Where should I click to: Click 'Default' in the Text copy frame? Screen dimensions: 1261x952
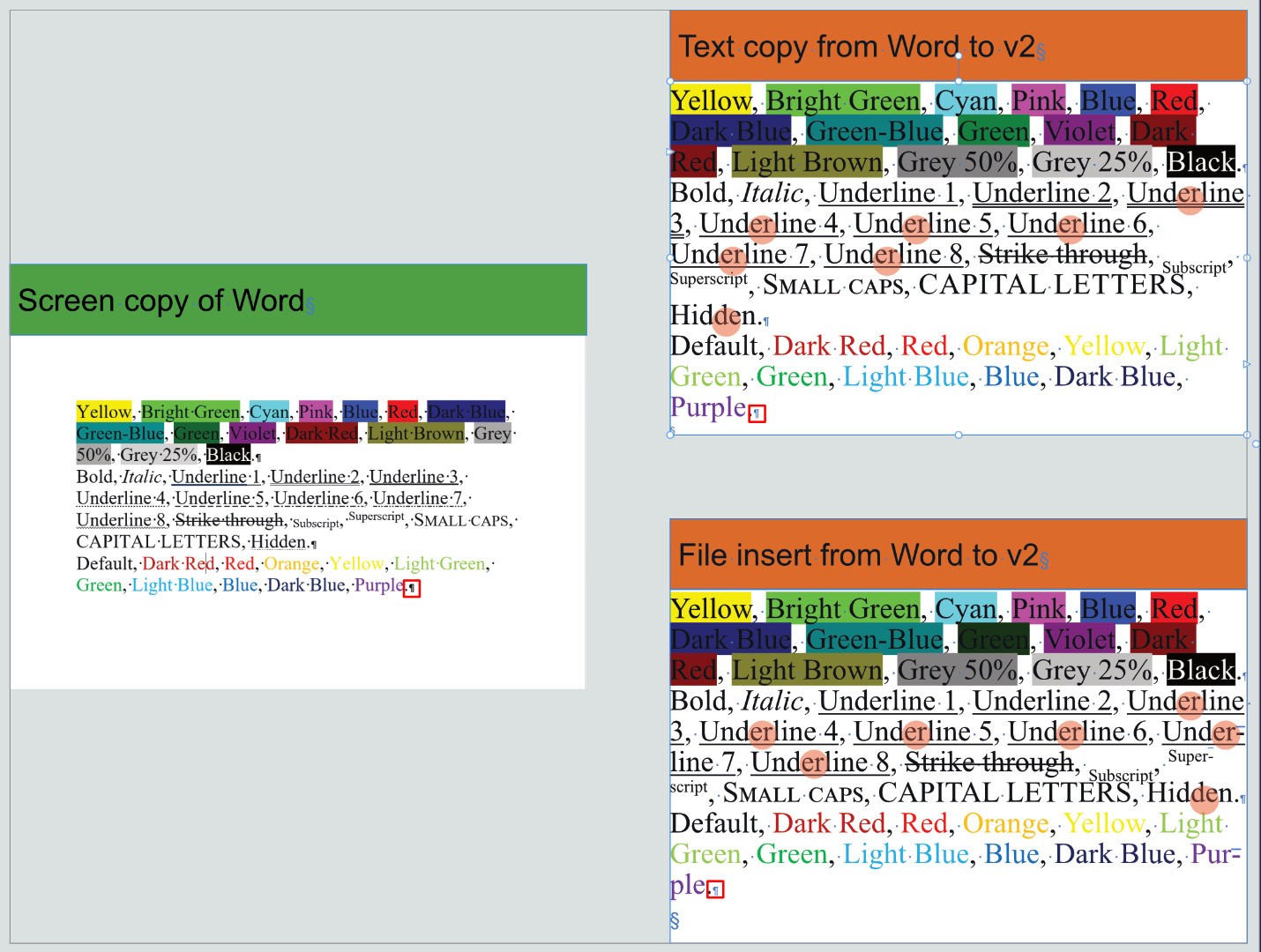pos(715,346)
